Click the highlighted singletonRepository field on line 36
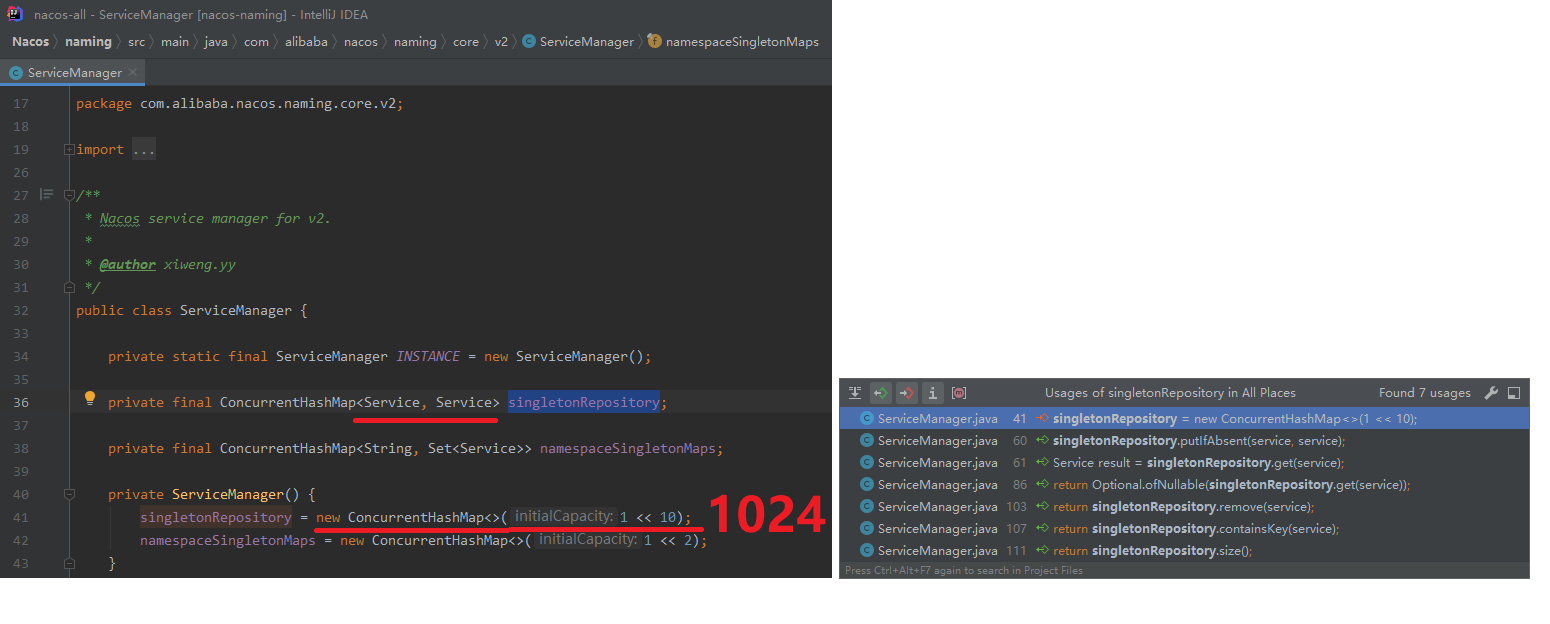Viewport: 1550px width, 624px height. point(584,402)
